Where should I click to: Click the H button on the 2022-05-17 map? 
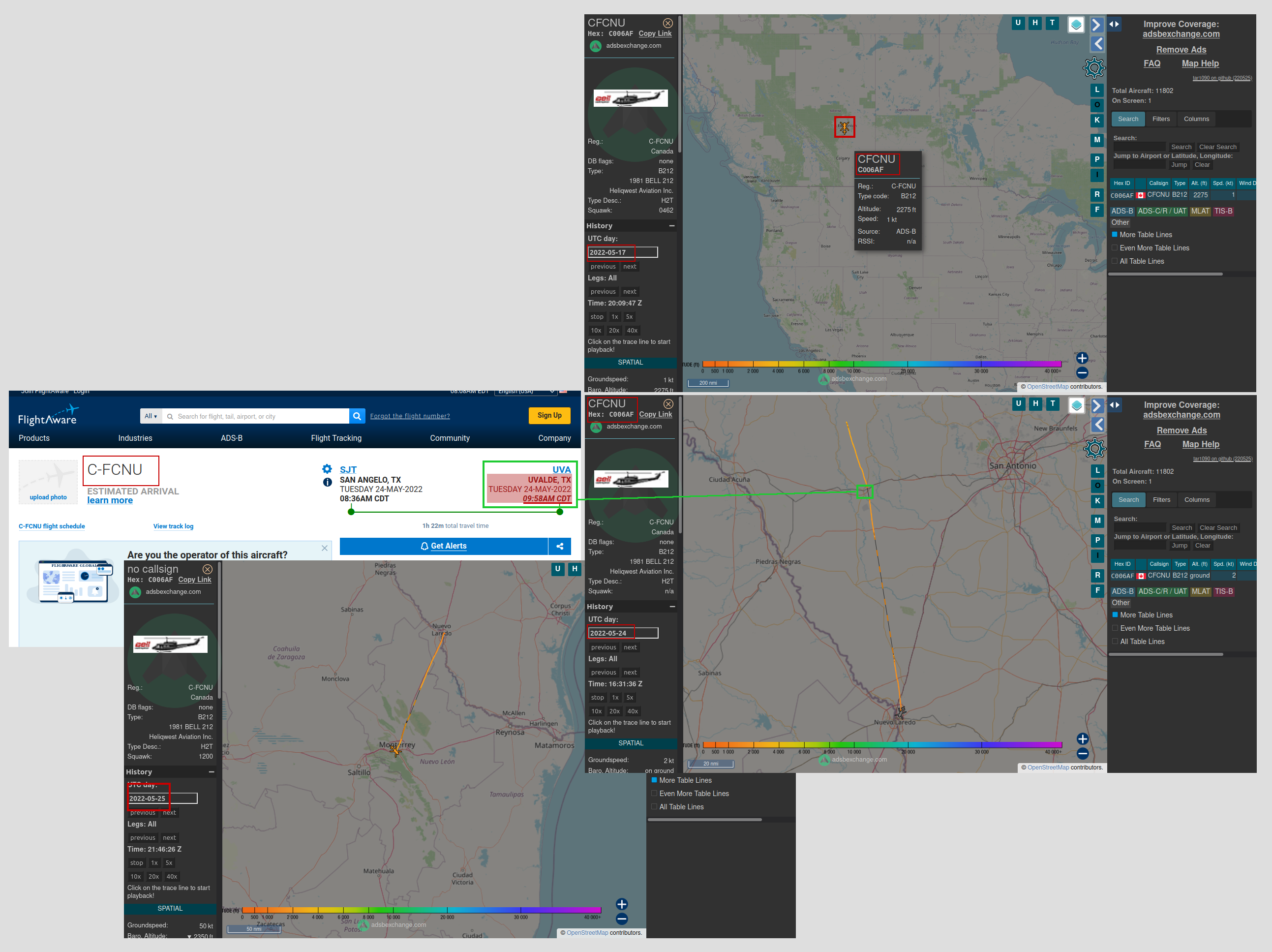(1035, 23)
